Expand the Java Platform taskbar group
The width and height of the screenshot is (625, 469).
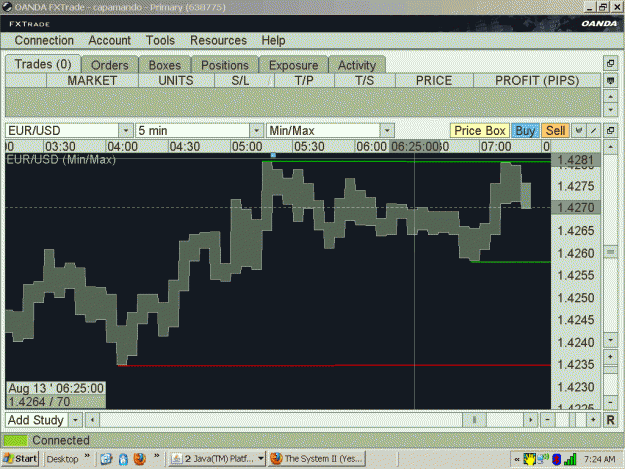click(260, 459)
